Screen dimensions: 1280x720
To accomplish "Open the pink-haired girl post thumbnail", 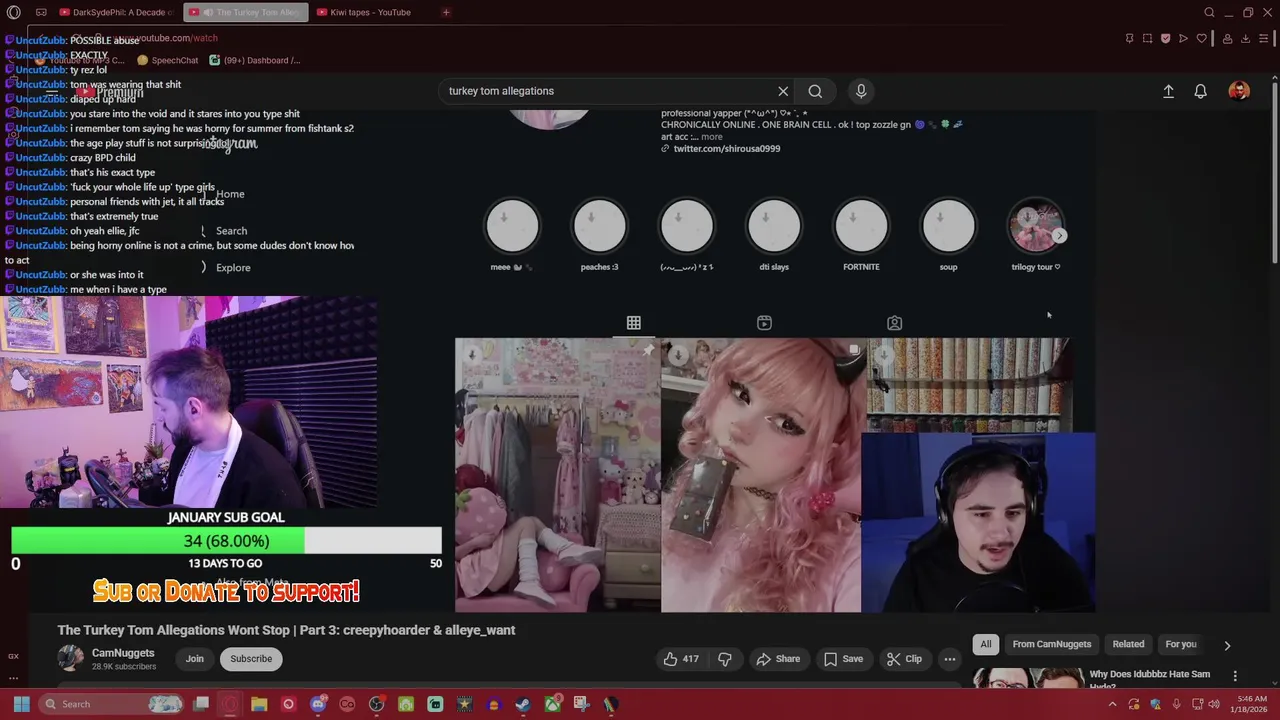I will [761, 475].
